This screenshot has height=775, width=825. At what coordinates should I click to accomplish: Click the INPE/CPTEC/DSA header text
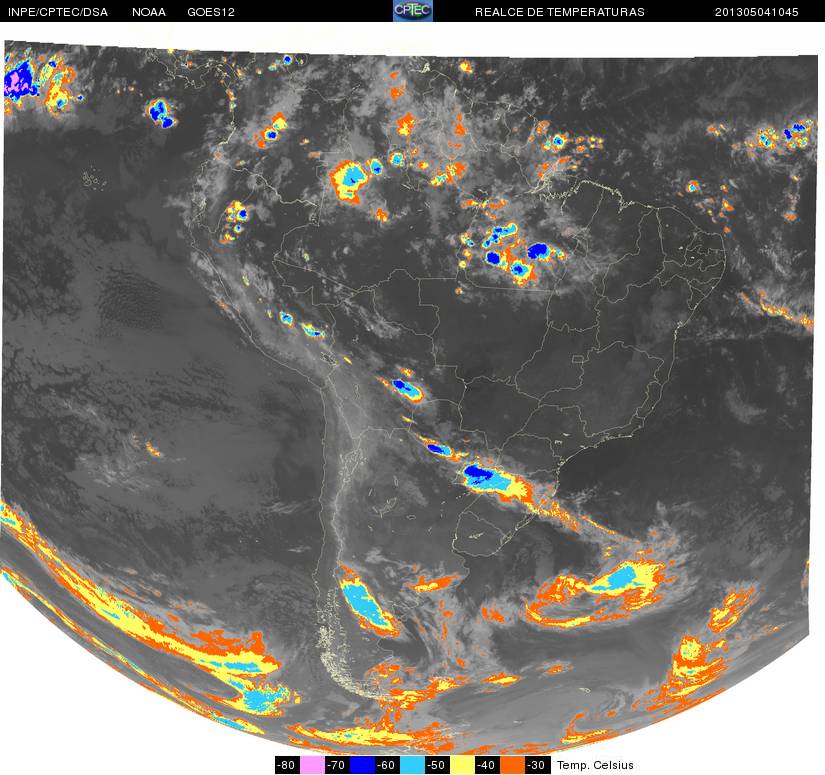pos(58,12)
